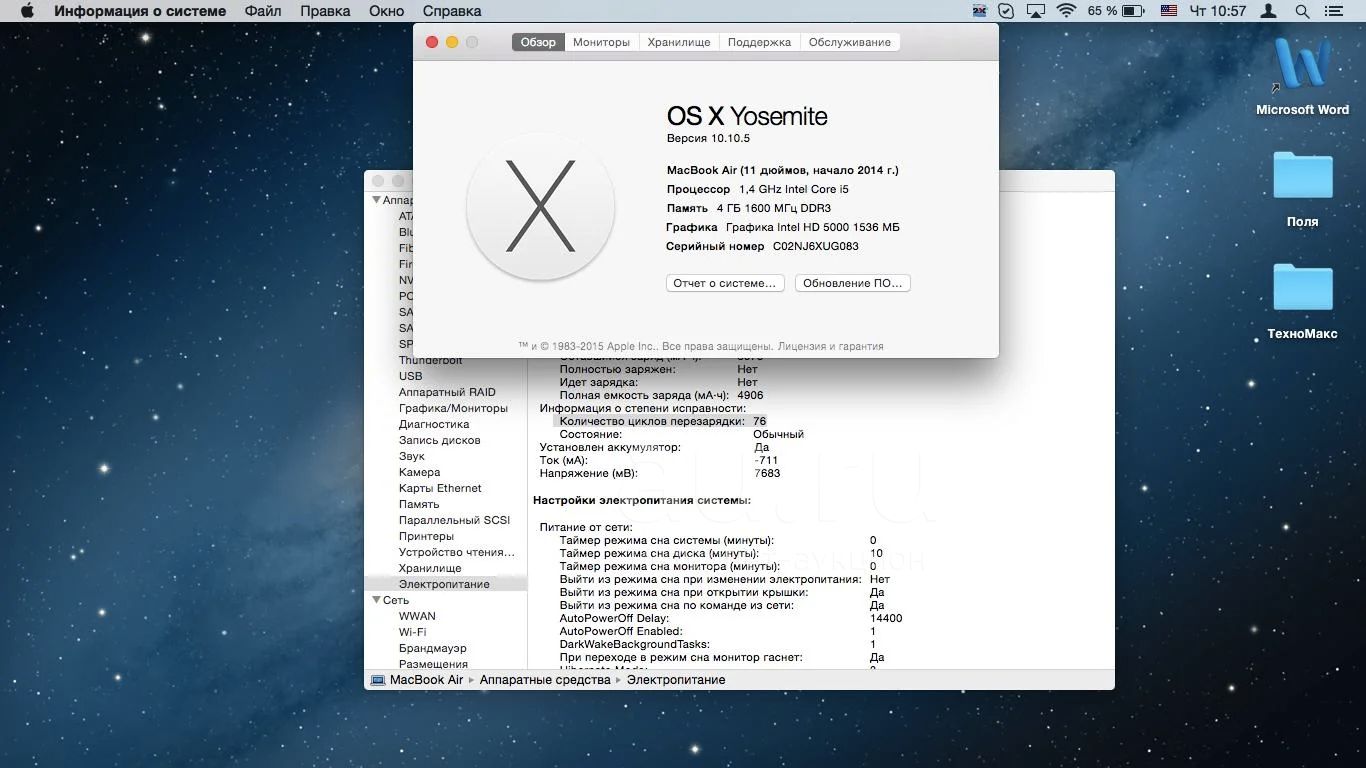
Task: Open Microsoft Word desktop shortcut
Action: point(1302,75)
